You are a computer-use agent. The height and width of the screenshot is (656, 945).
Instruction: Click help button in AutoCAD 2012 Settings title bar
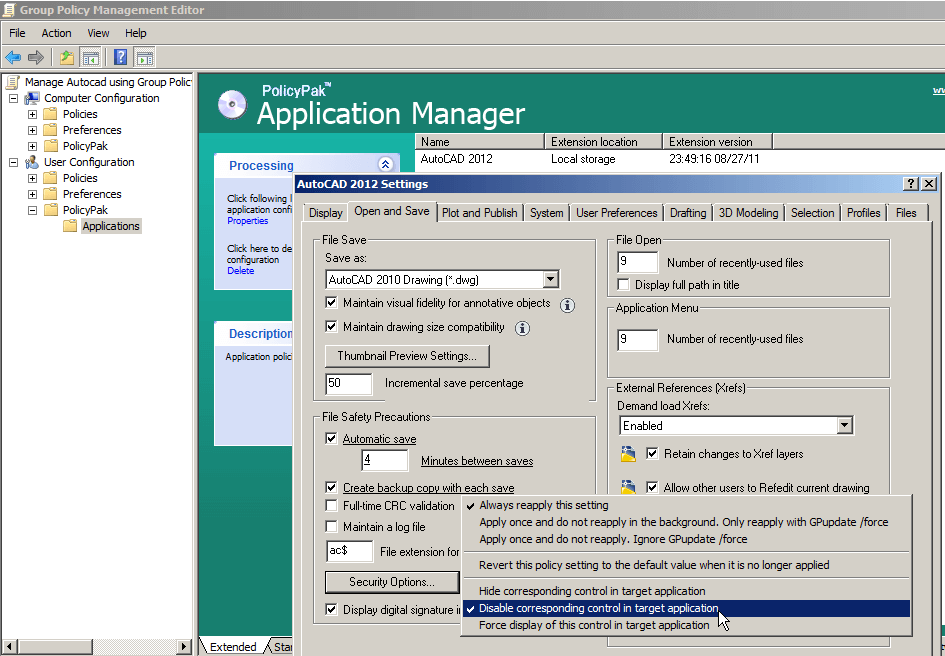(911, 184)
